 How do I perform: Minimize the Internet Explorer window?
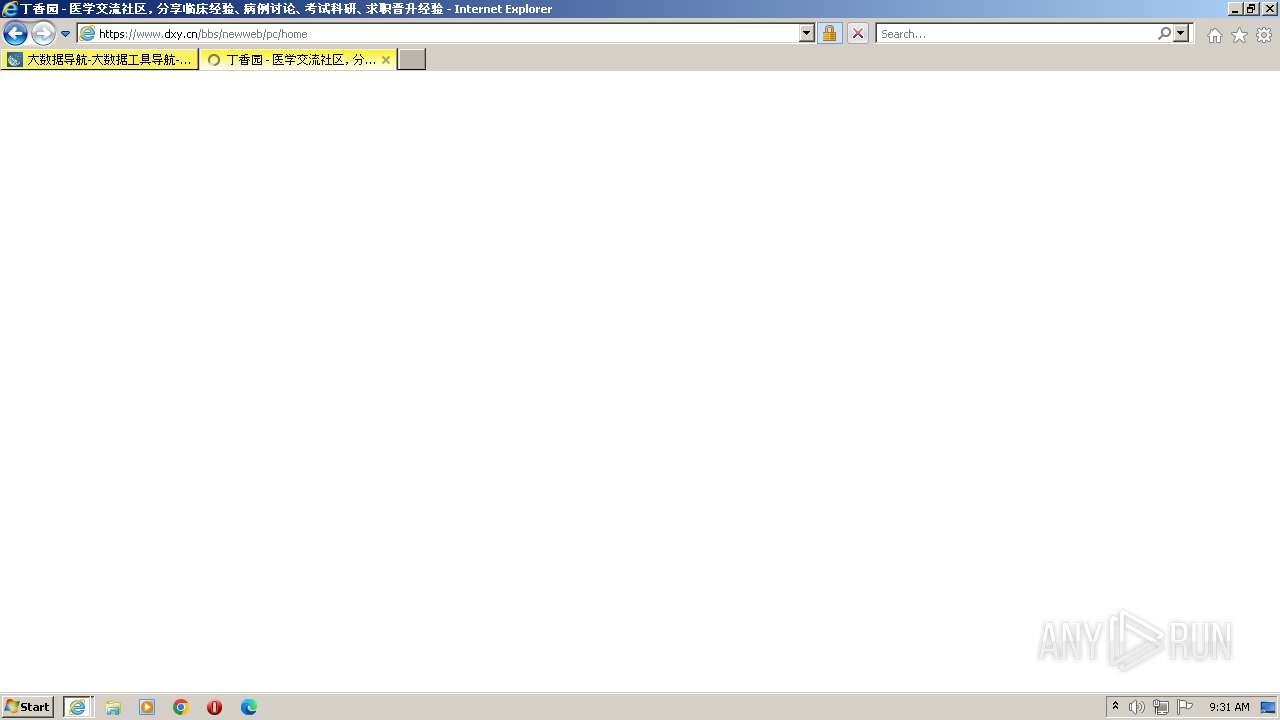pos(1235,9)
